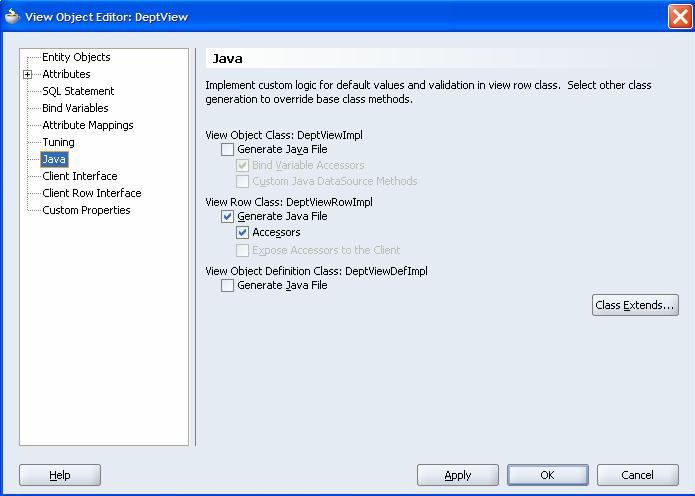Select Entity Objects in the tree
The width and height of the screenshot is (695, 496).
click(x=76, y=57)
